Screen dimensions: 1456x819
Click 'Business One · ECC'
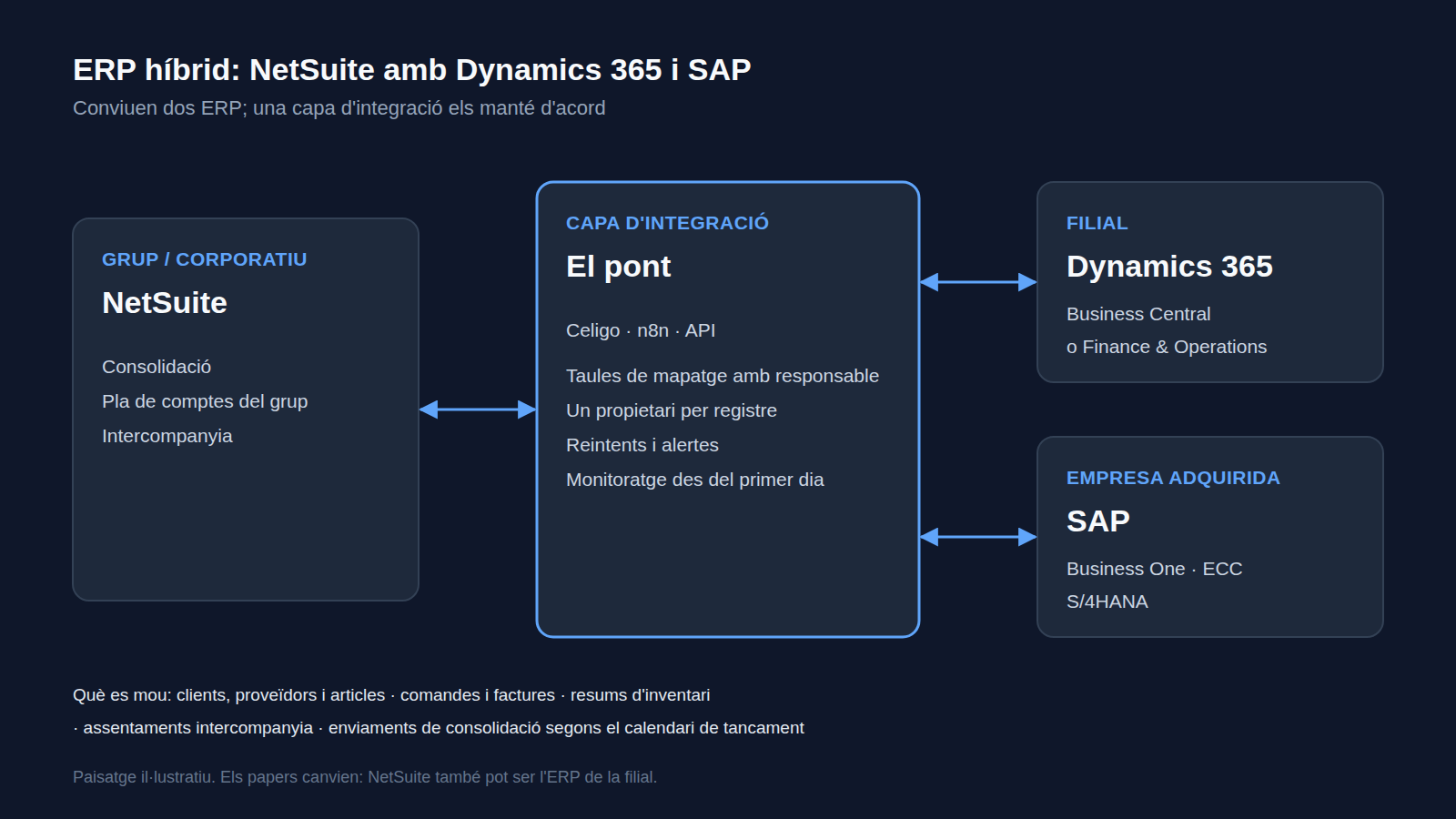pos(1154,569)
